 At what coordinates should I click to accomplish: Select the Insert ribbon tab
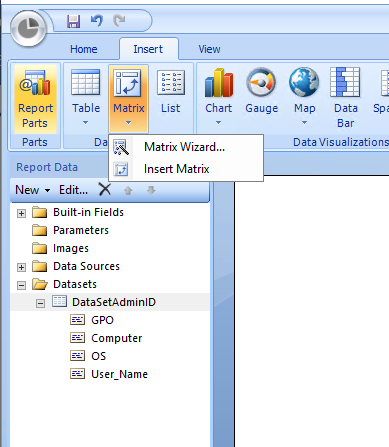[148, 49]
